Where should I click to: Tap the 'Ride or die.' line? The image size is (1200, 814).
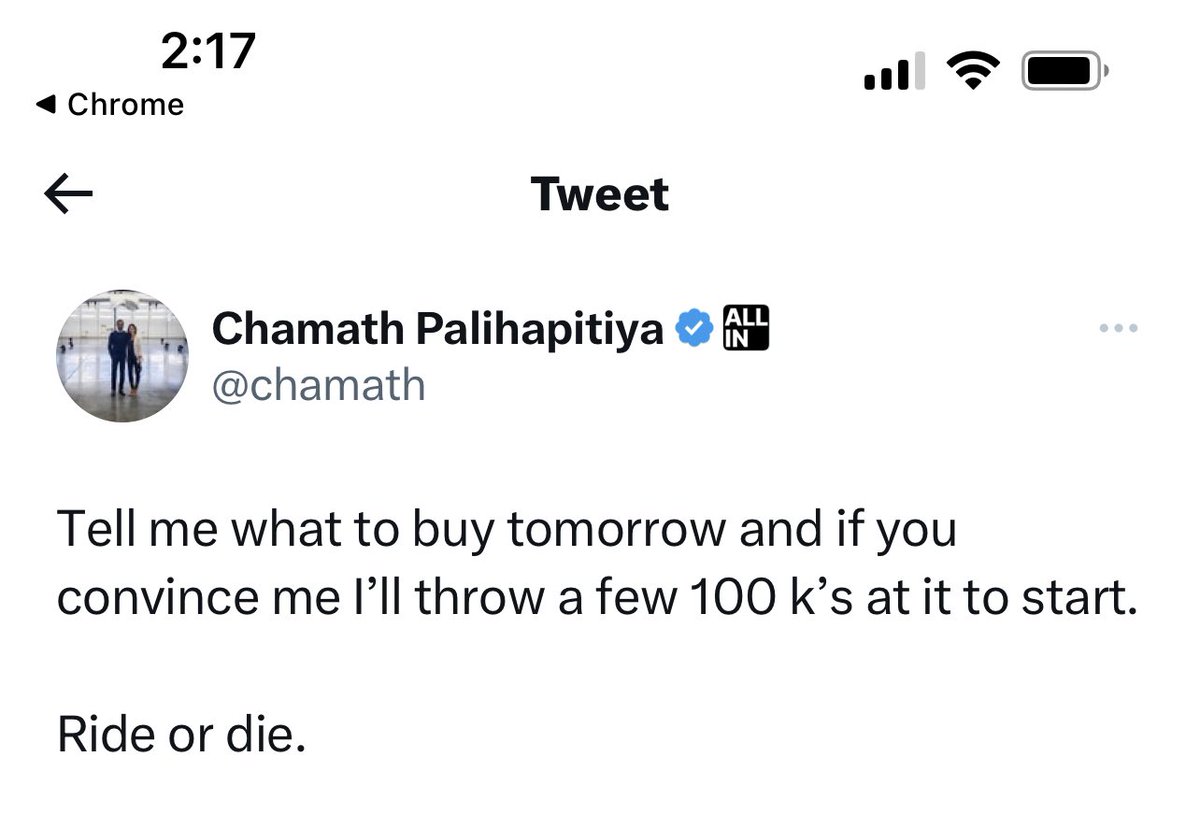click(x=180, y=735)
